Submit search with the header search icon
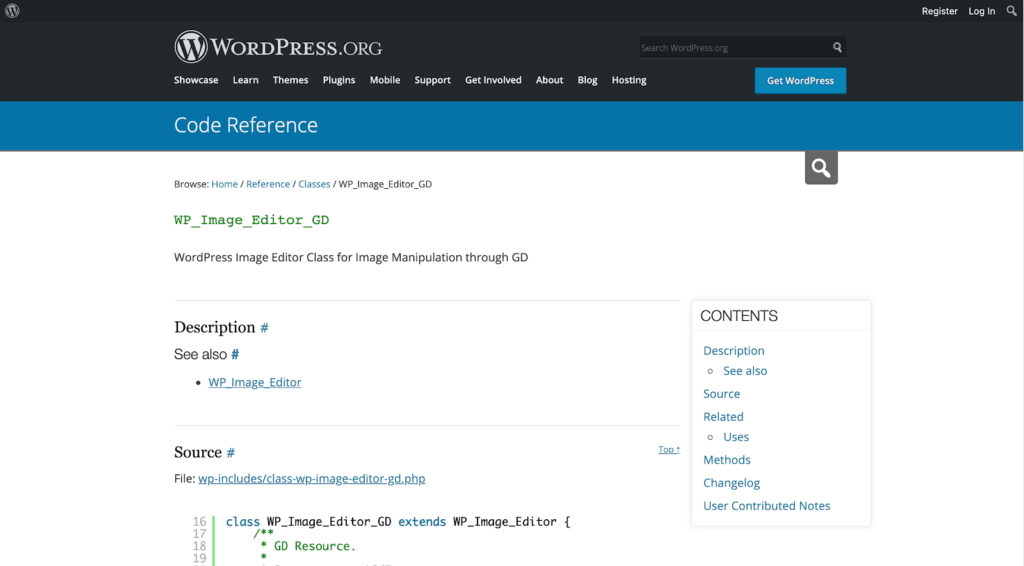This screenshot has height=566, width=1024. pyautogui.click(x=837, y=47)
